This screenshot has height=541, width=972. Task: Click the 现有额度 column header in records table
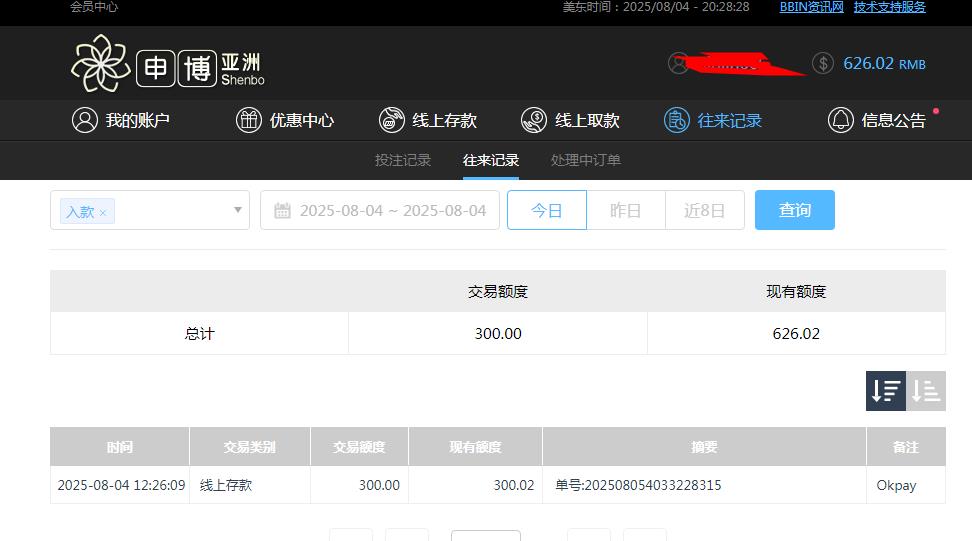tap(475, 447)
